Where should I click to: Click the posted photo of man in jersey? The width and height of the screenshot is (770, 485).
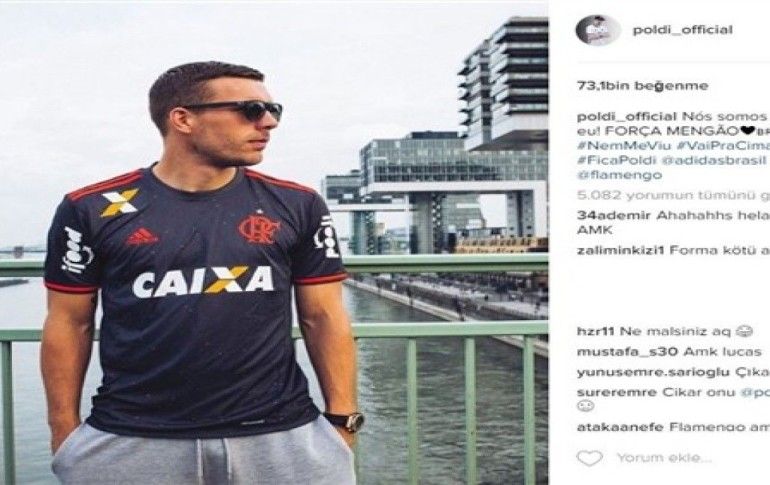[x=274, y=242]
